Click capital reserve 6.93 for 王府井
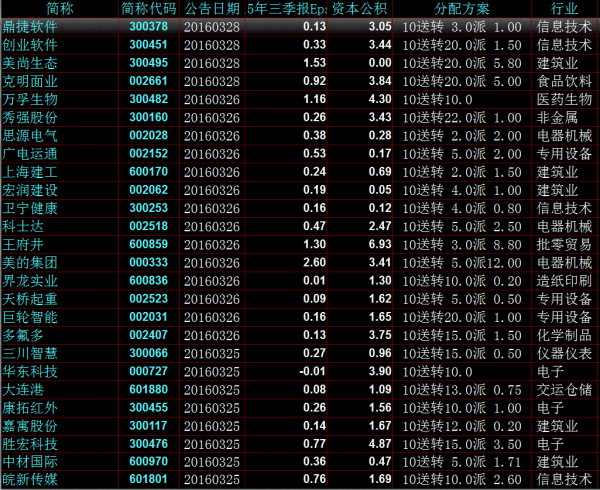 pyautogui.click(x=380, y=244)
